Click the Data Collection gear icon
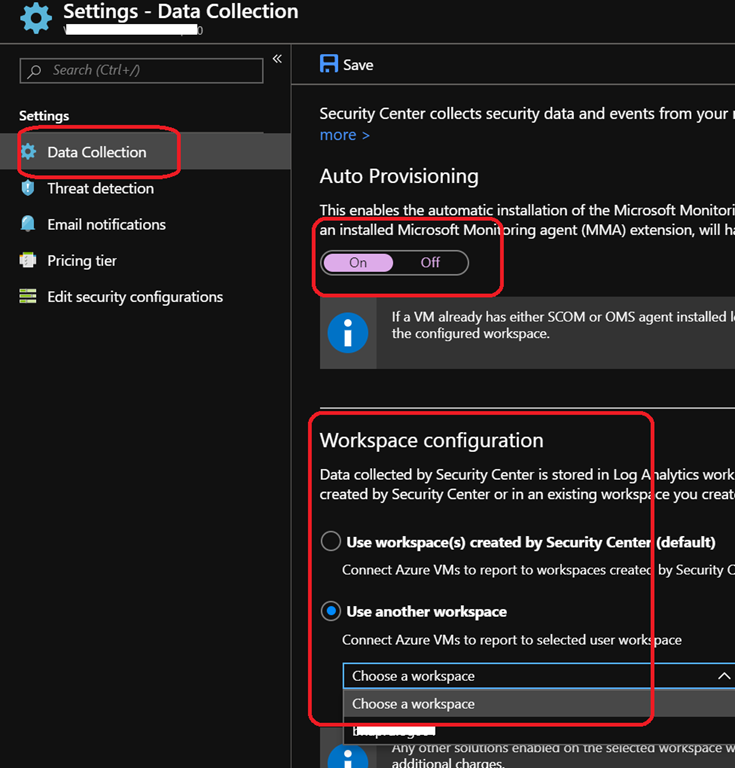 [x=28, y=152]
